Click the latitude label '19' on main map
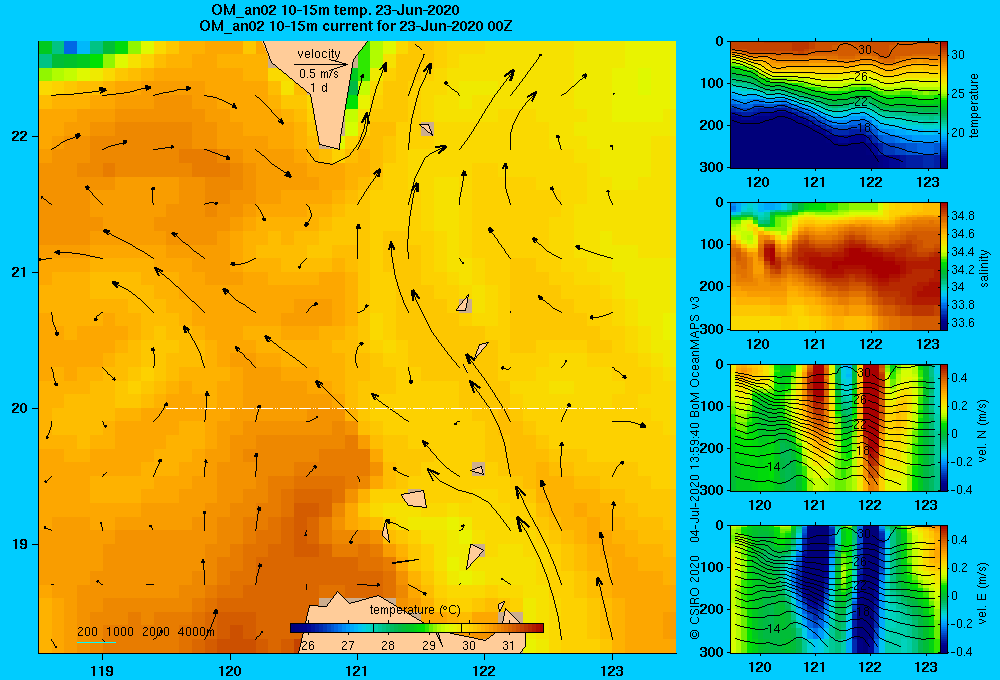 click(x=19, y=544)
